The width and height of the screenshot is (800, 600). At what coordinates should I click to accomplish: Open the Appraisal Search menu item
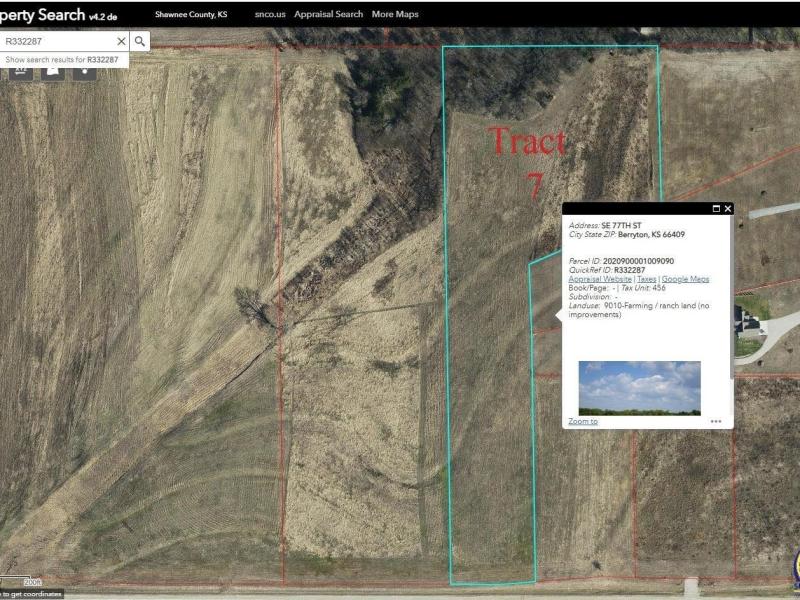click(x=328, y=15)
